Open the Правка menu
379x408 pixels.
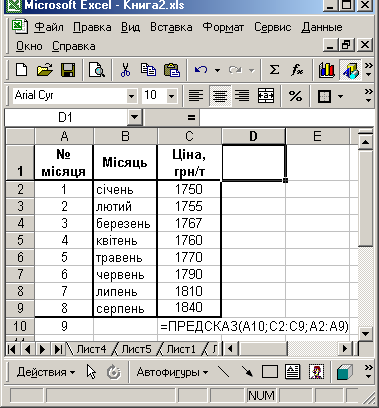pyautogui.click(x=92, y=27)
